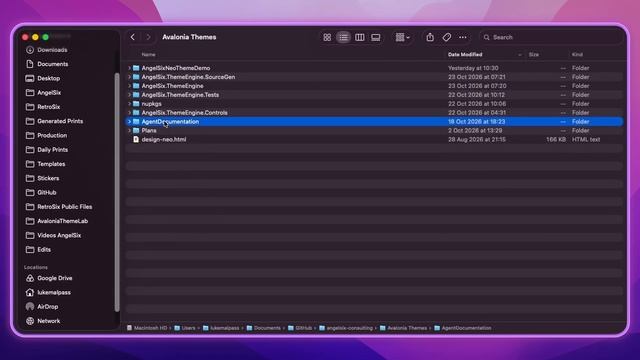
Task: Select the nupkgs folder name
Action: click(151, 104)
